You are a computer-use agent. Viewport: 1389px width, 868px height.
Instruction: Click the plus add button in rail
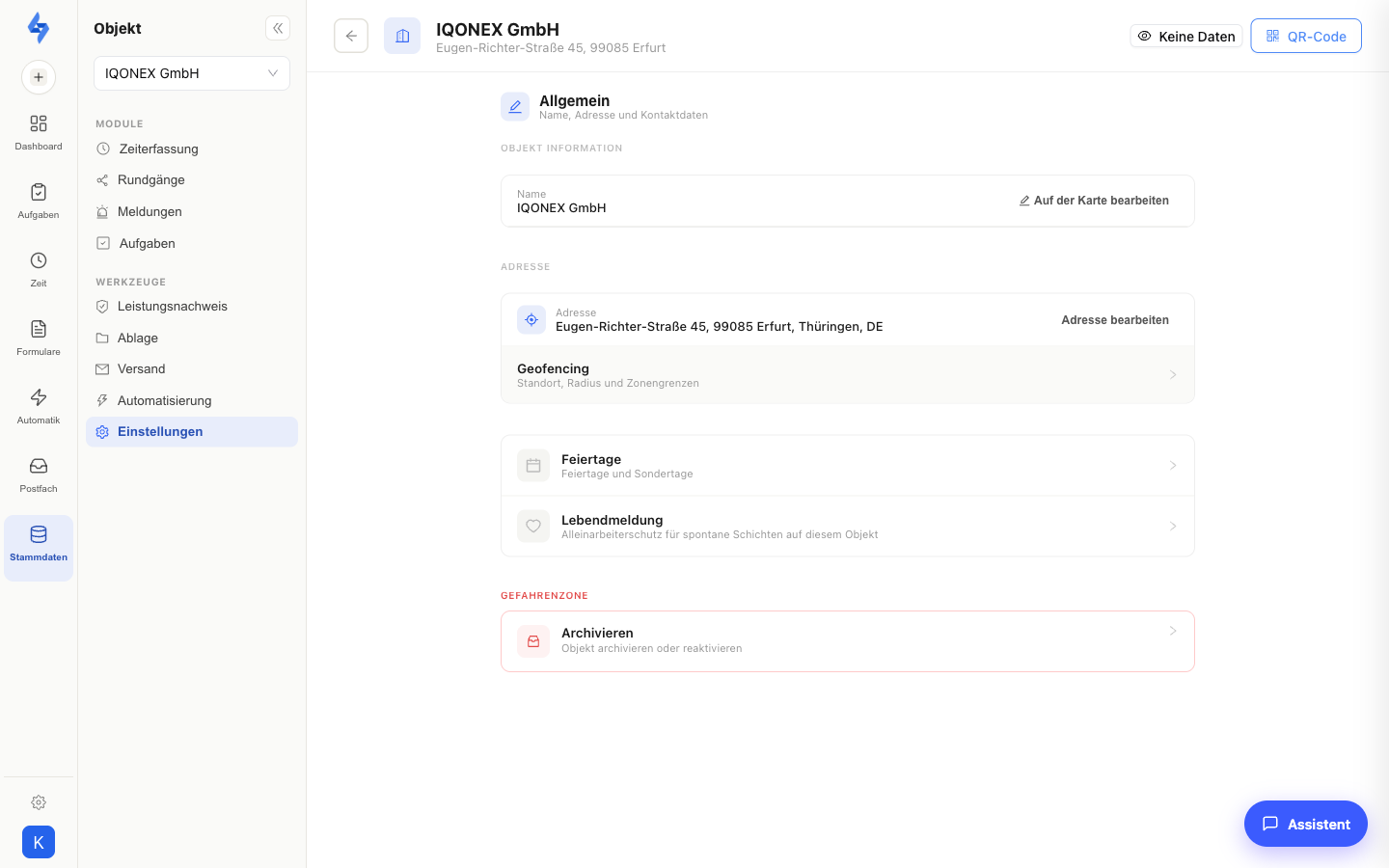pyautogui.click(x=39, y=77)
